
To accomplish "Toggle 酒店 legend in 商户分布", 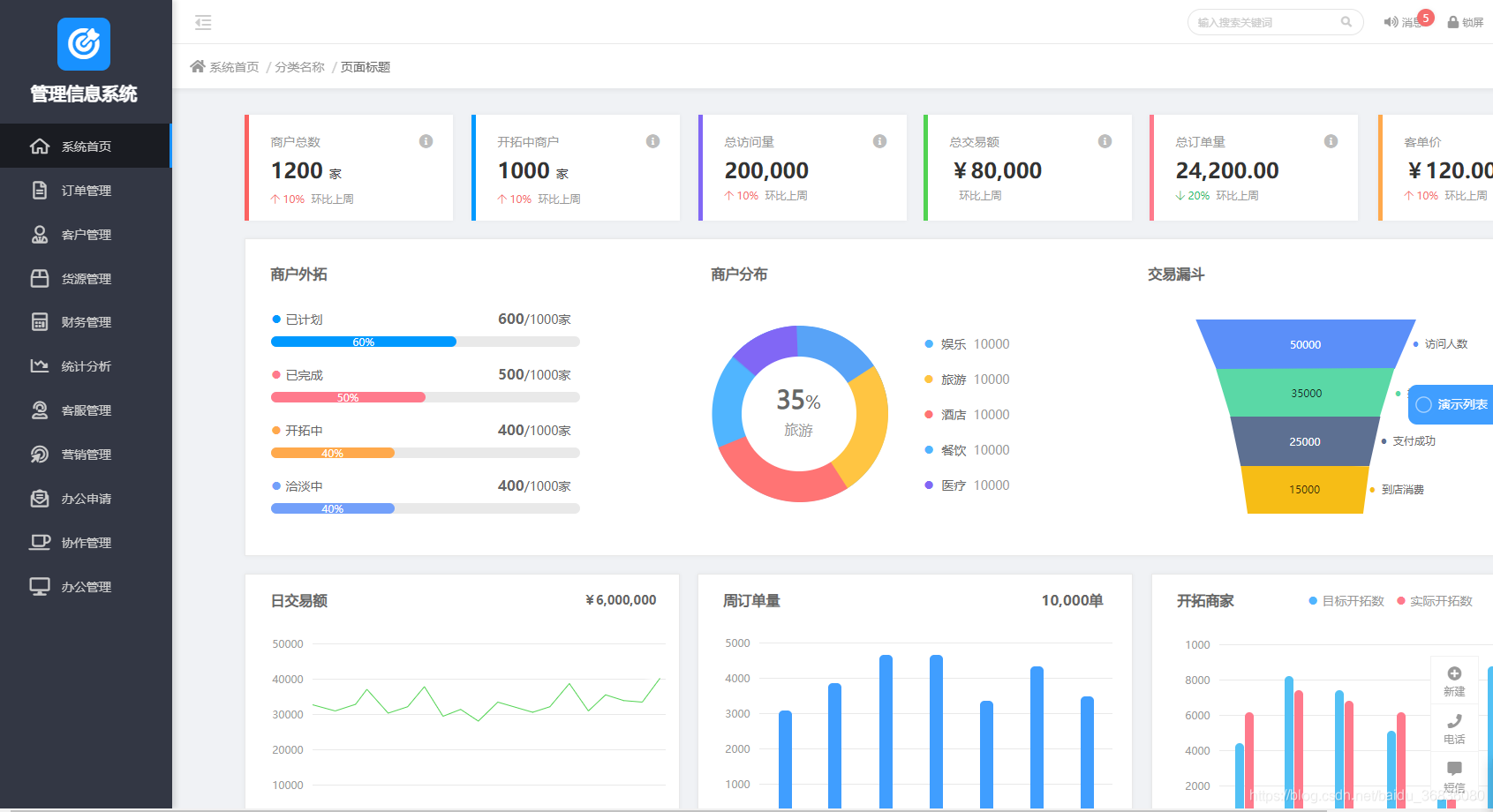I will (967, 415).
